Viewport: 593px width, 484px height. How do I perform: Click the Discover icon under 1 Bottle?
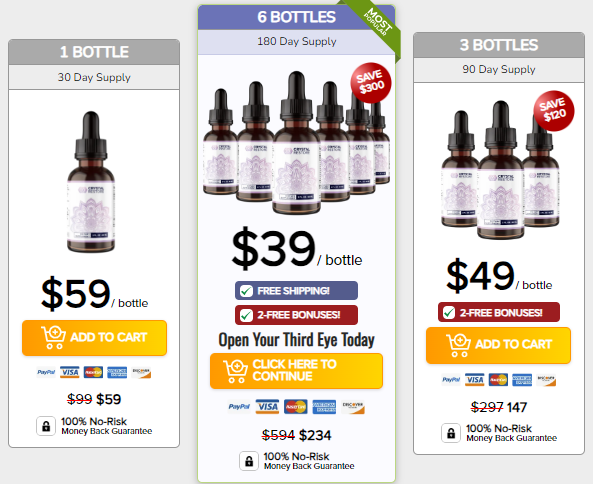[x=141, y=372]
